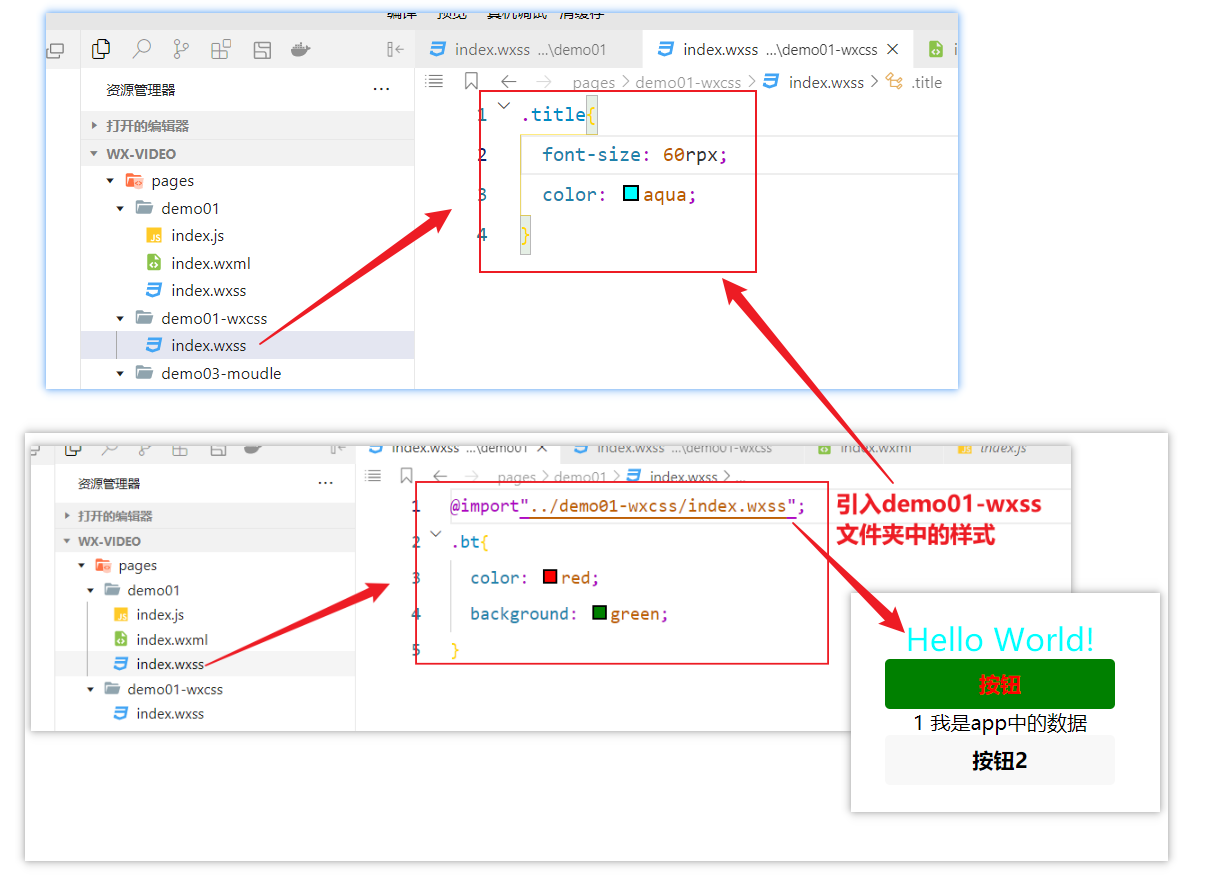Go back with arrow in .title editor
The image size is (1220, 887).
(x=509, y=82)
